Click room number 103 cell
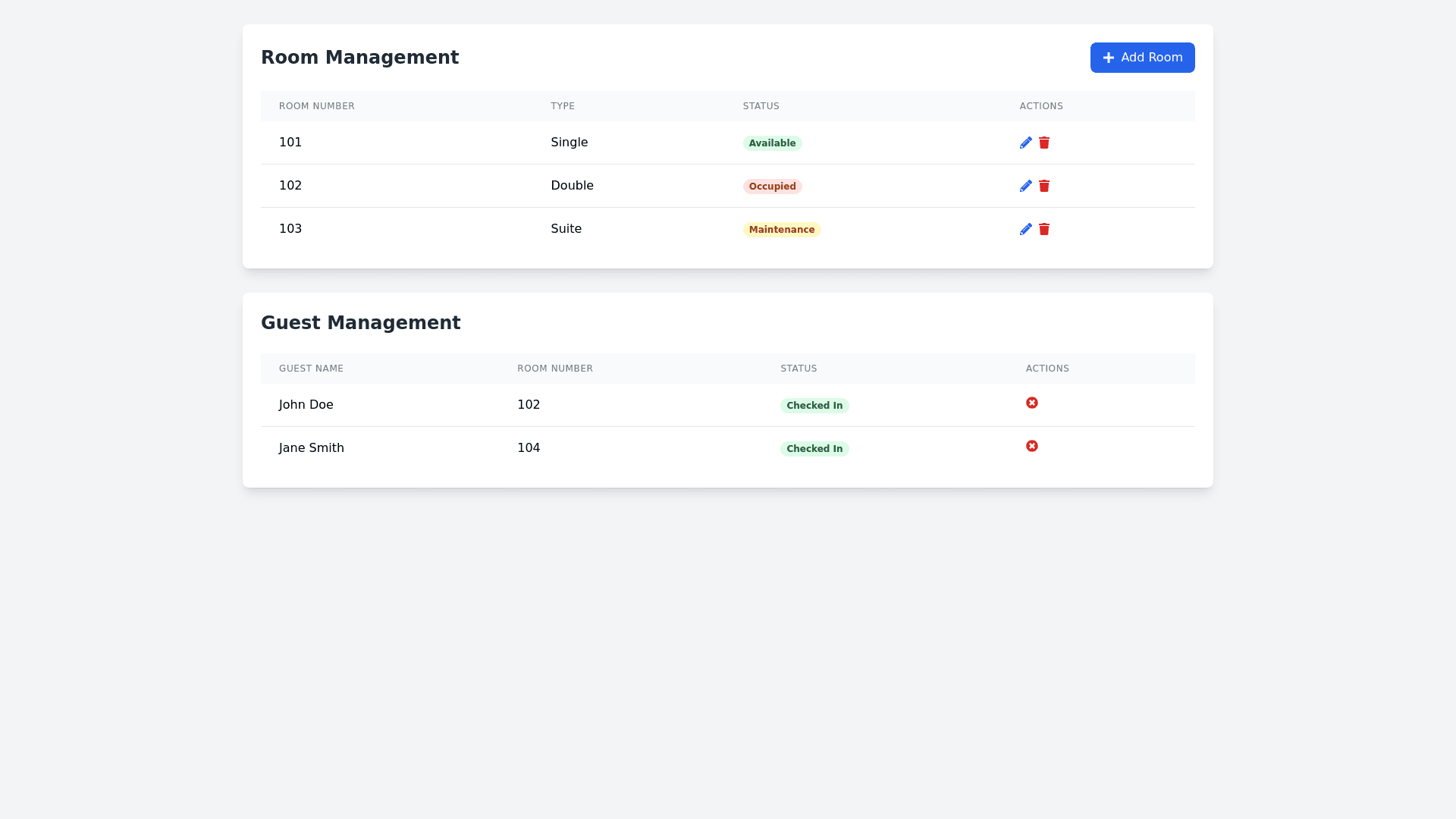Viewport: 1456px width, 819px height. point(290,229)
